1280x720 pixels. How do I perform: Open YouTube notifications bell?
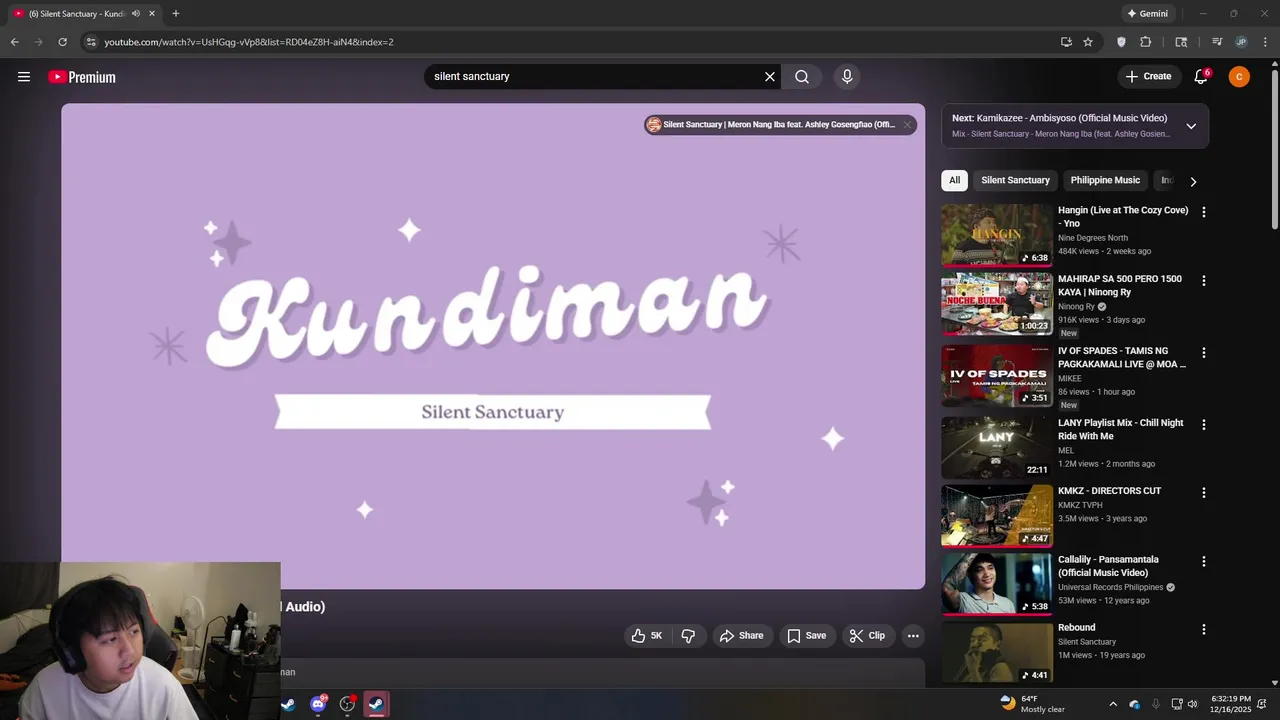(x=1201, y=77)
